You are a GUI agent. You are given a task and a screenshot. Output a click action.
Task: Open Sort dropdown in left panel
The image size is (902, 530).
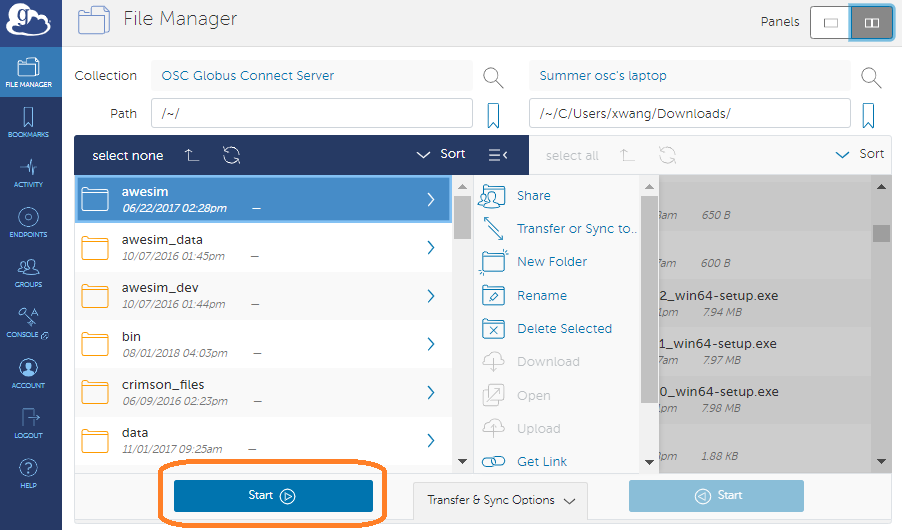click(x=441, y=154)
